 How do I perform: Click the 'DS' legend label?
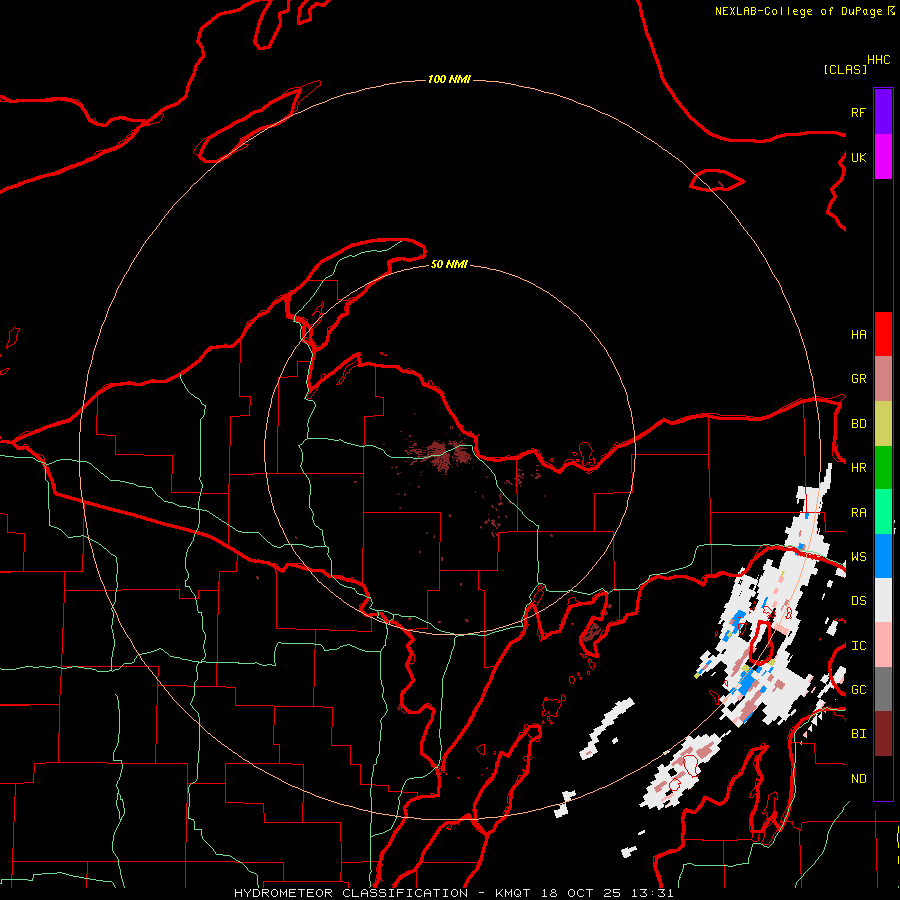coord(858,601)
